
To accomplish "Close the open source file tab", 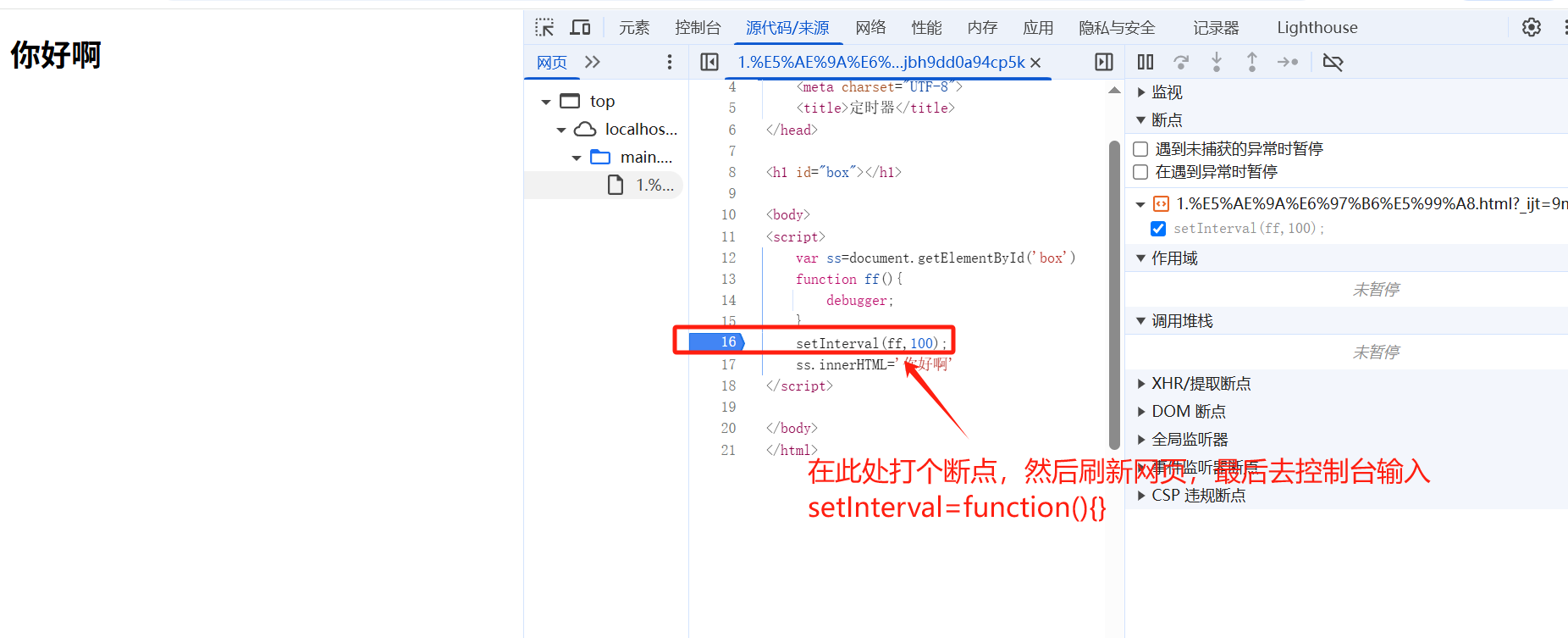I will click(x=1035, y=62).
